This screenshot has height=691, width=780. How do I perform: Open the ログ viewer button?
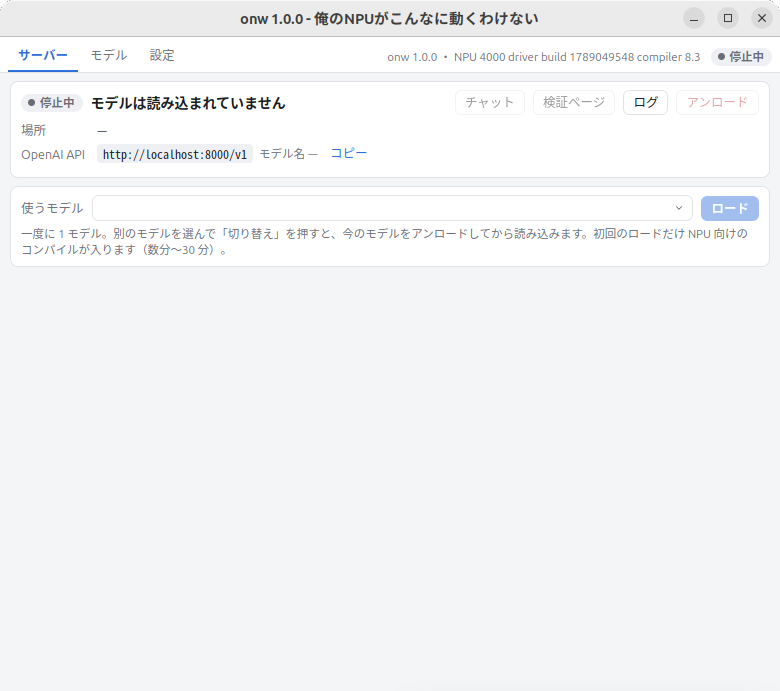(x=645, y=102)
